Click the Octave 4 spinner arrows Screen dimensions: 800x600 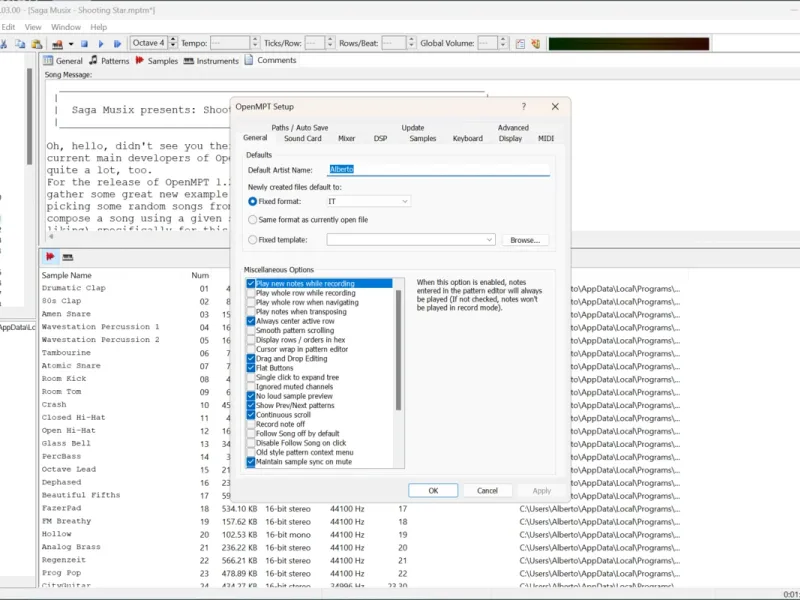[173, 43]
